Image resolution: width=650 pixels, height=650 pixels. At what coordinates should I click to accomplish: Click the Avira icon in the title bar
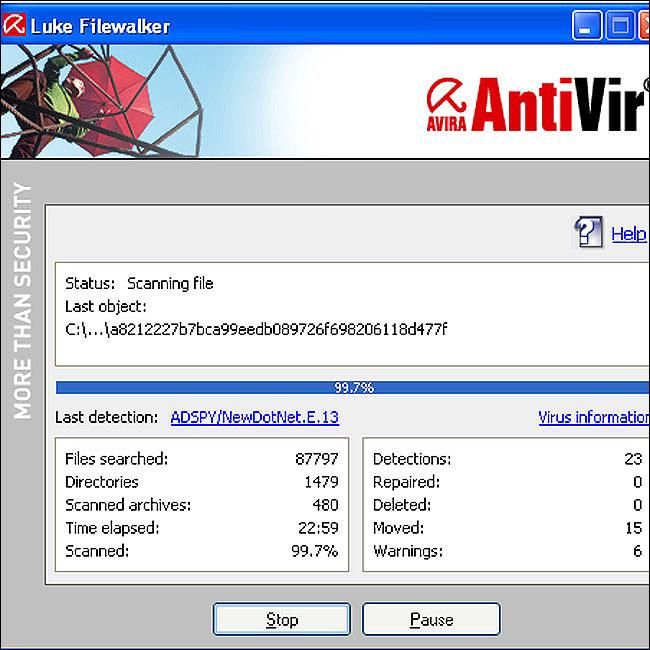[x=14, y=24]
